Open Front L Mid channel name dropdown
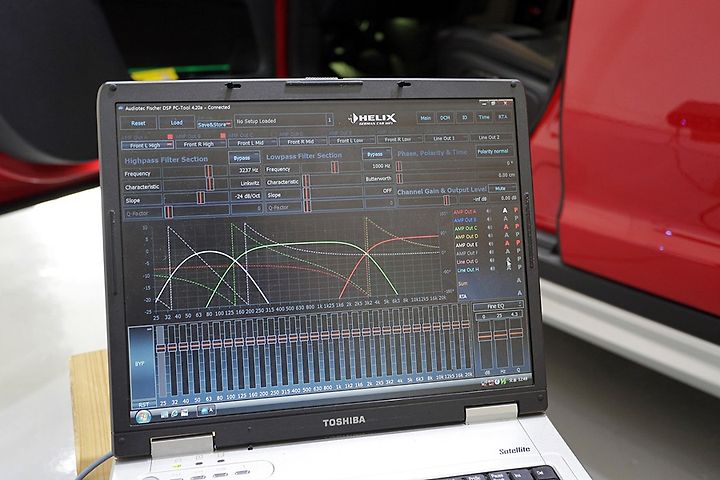Image resolution: width=720 pixels, height=480 pixels. (x=252, y=143)
